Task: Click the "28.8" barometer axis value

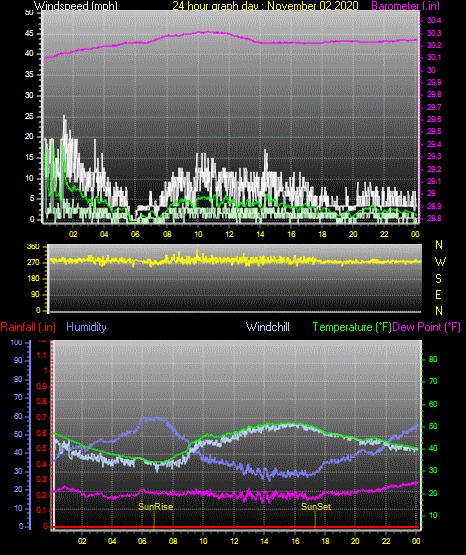Action: click(x=434, y=218)
